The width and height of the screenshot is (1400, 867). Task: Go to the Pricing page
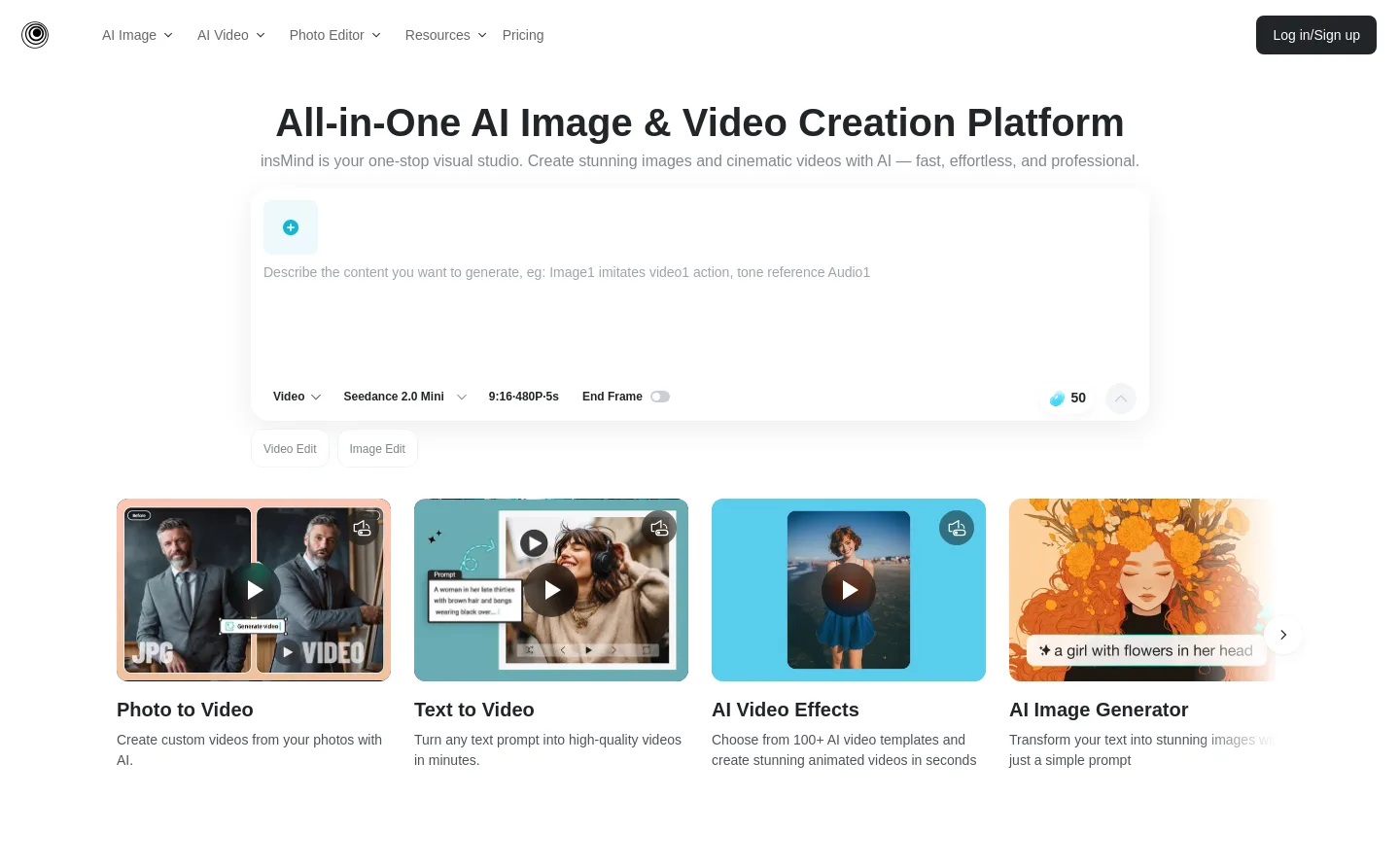click(523, 35)
